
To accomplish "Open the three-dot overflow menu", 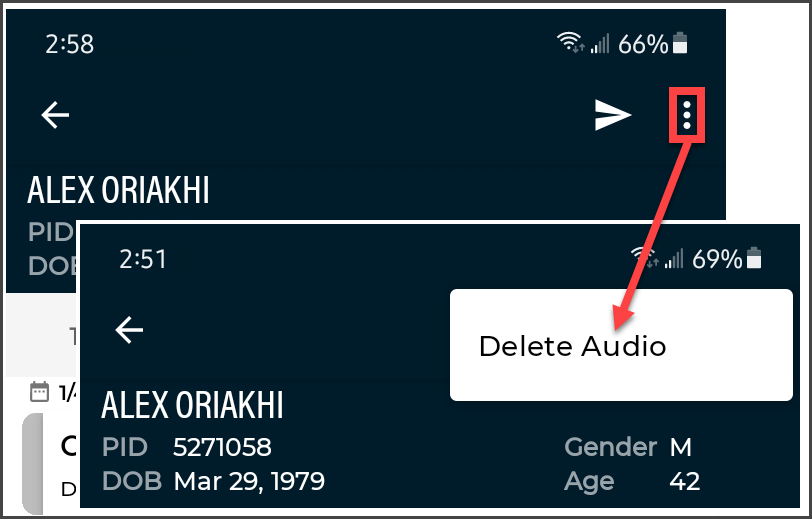I will [x=687, y=116].
